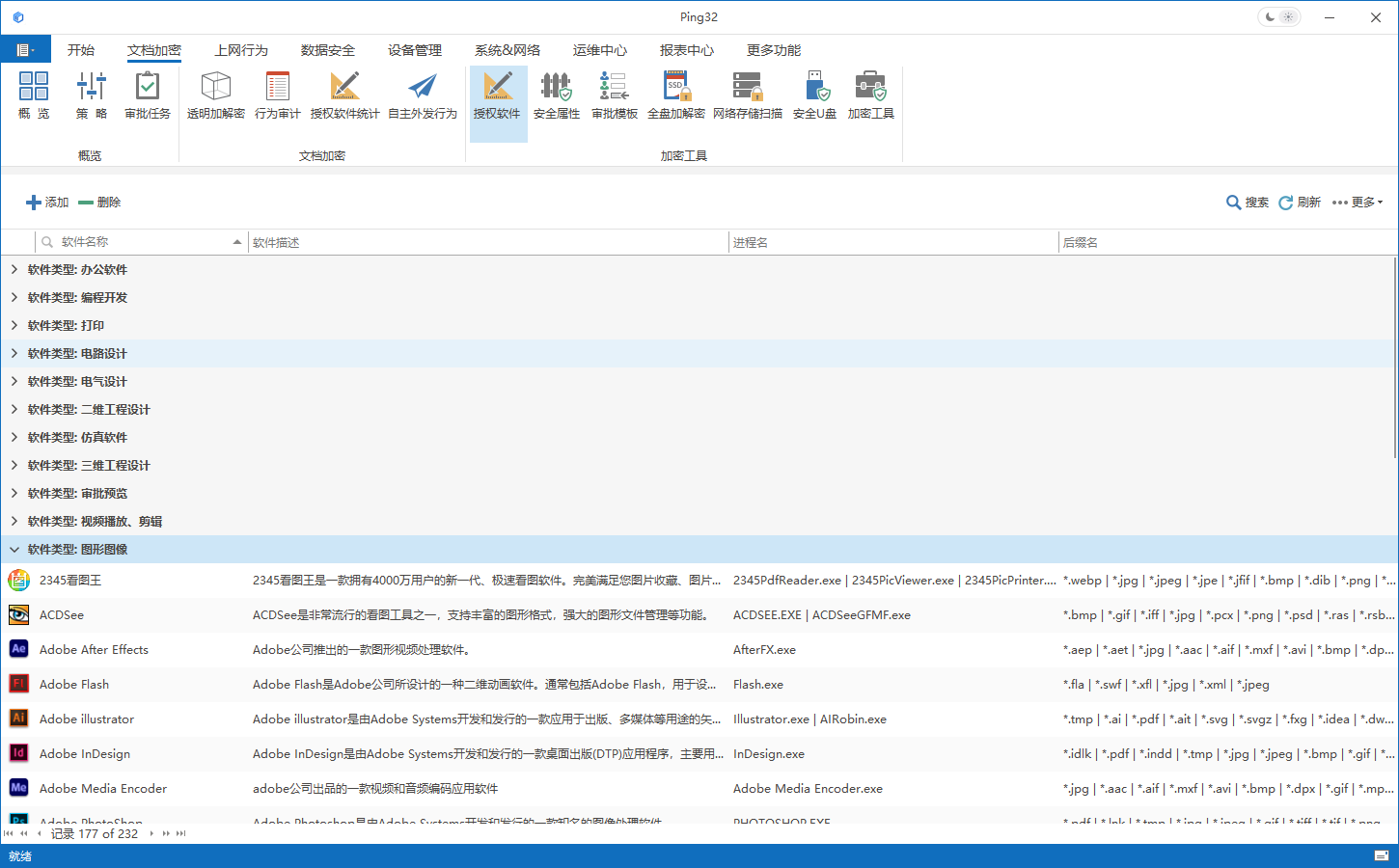This screenshot has width=1399, height=868.
Task: Open the blue application file menu
Action: pos(25,49)
